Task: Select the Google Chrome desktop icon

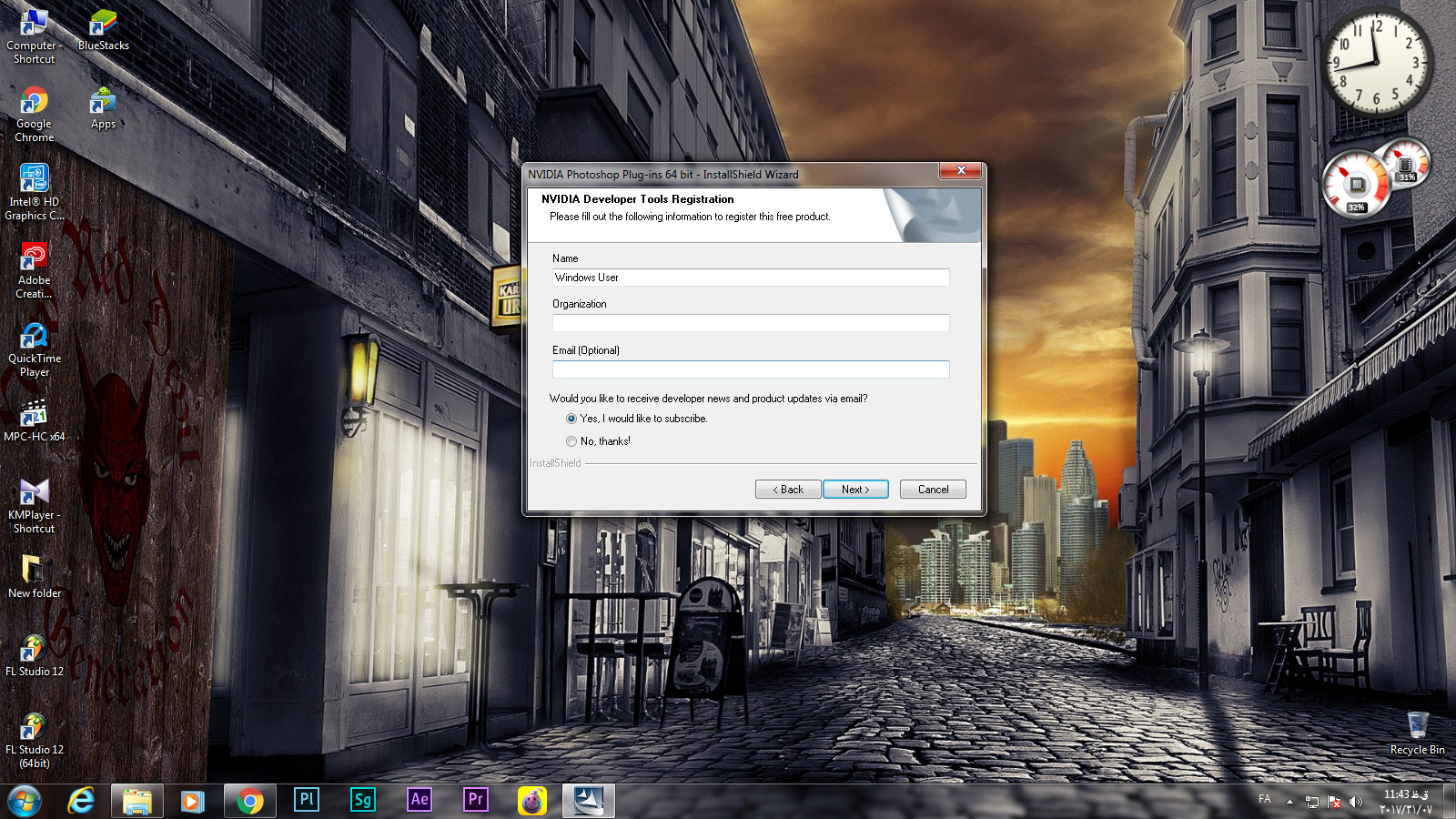Action: [34, 115]
